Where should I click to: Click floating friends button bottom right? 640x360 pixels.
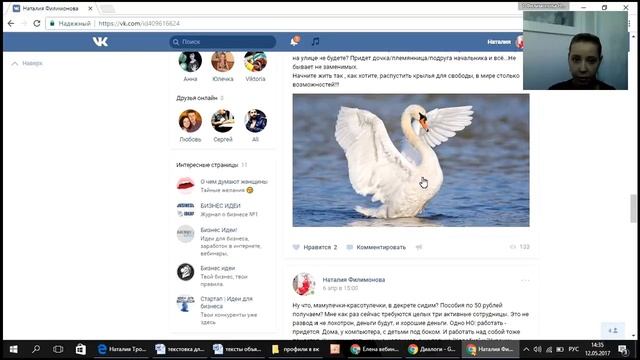(613, 330)
